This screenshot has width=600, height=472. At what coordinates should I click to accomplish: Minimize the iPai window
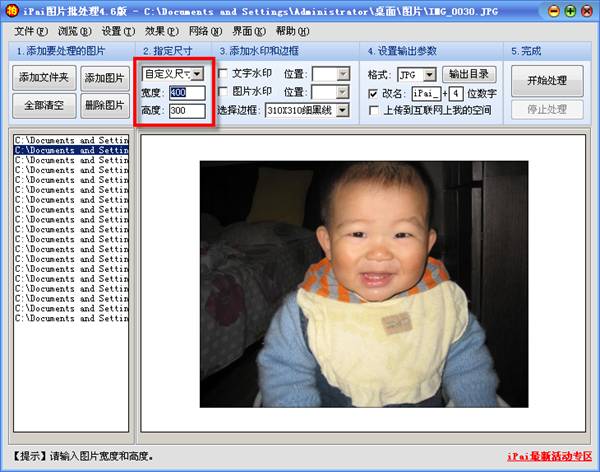click(x=554, y=11)
